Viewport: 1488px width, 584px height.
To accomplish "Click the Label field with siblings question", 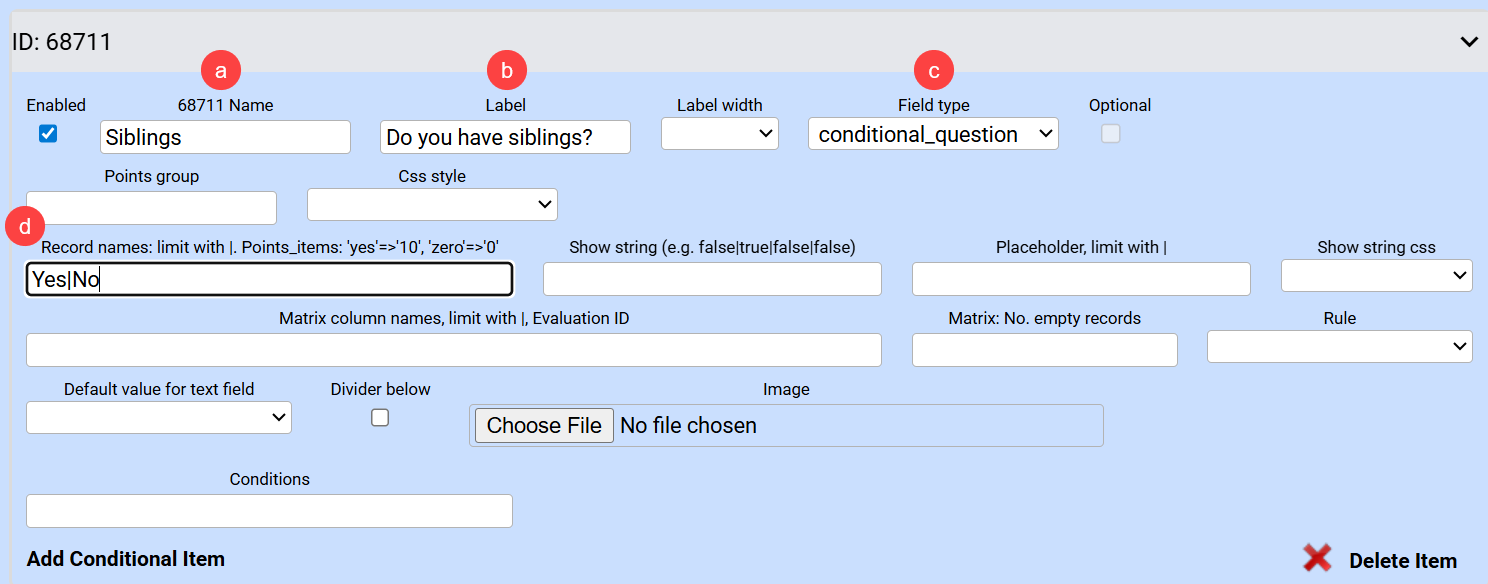I will point(505,137).
